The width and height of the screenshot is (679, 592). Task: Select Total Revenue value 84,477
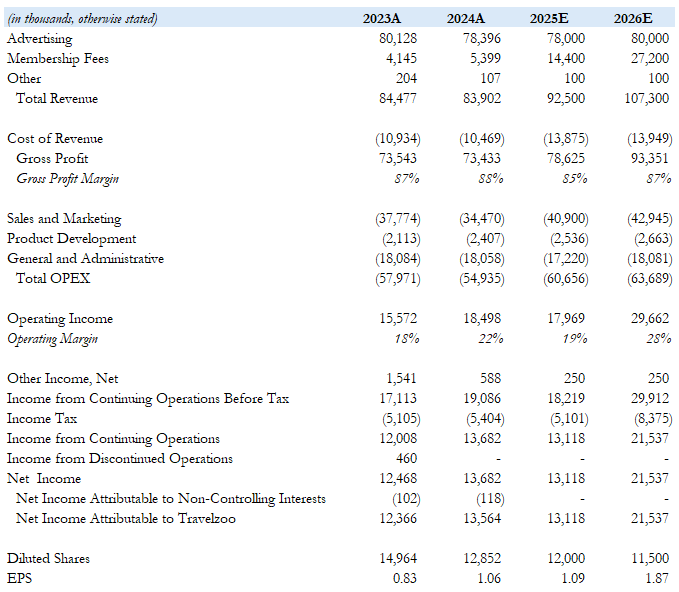tap(398, 99)
